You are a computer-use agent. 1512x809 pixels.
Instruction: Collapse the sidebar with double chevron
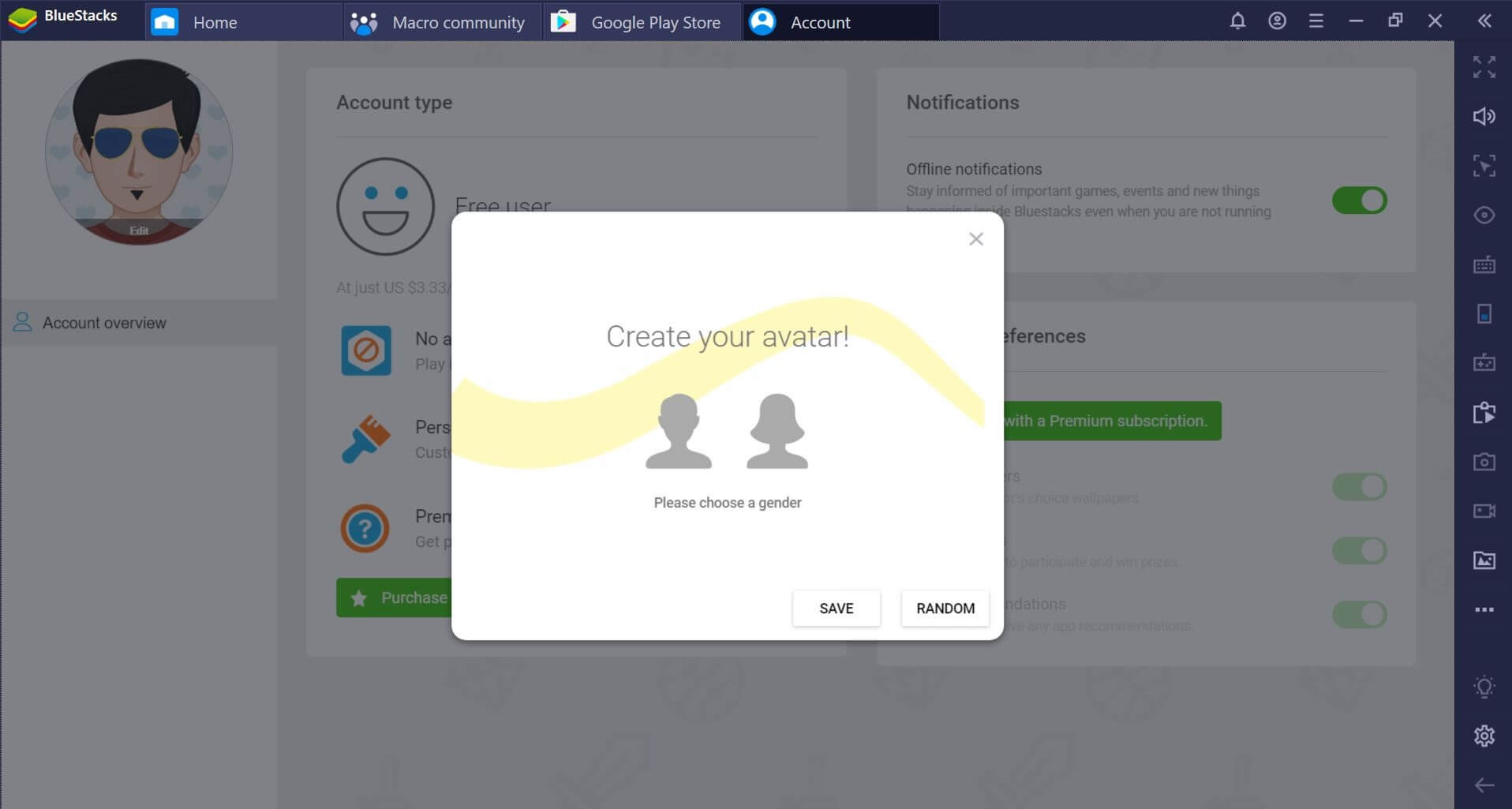point(1484,21)
